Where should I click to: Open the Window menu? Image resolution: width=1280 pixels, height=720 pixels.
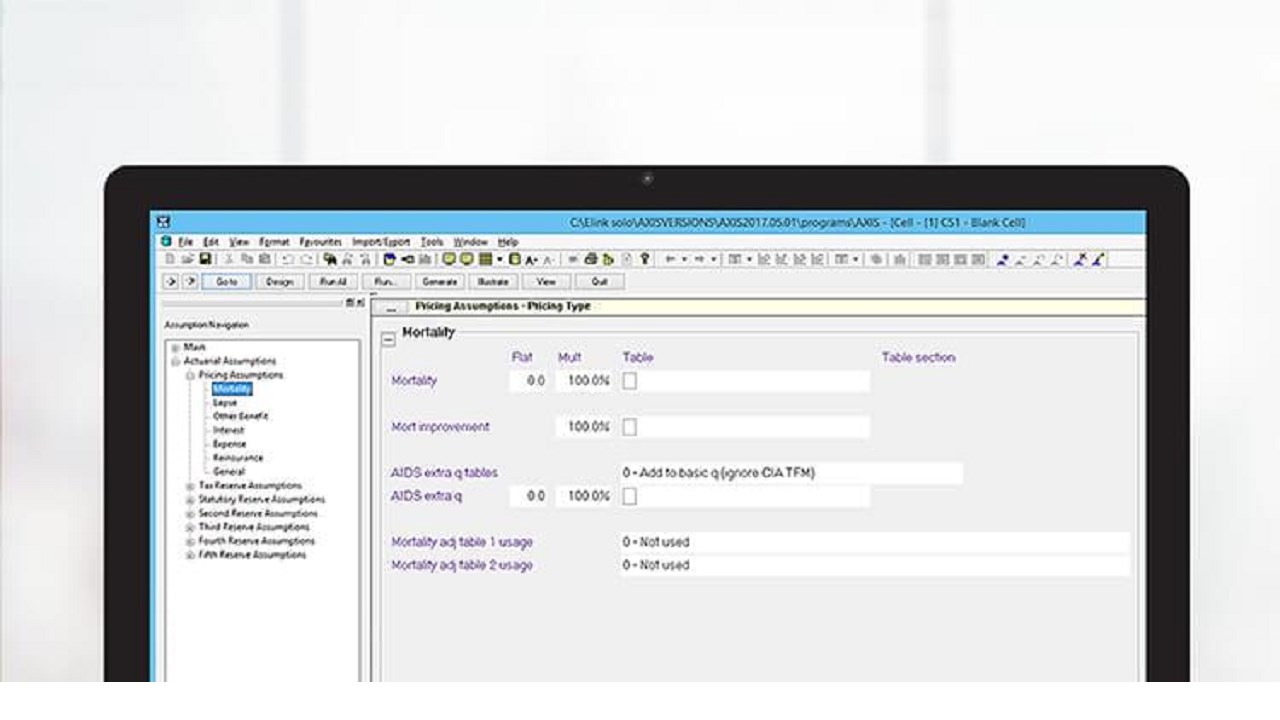(x=471, y=242)
